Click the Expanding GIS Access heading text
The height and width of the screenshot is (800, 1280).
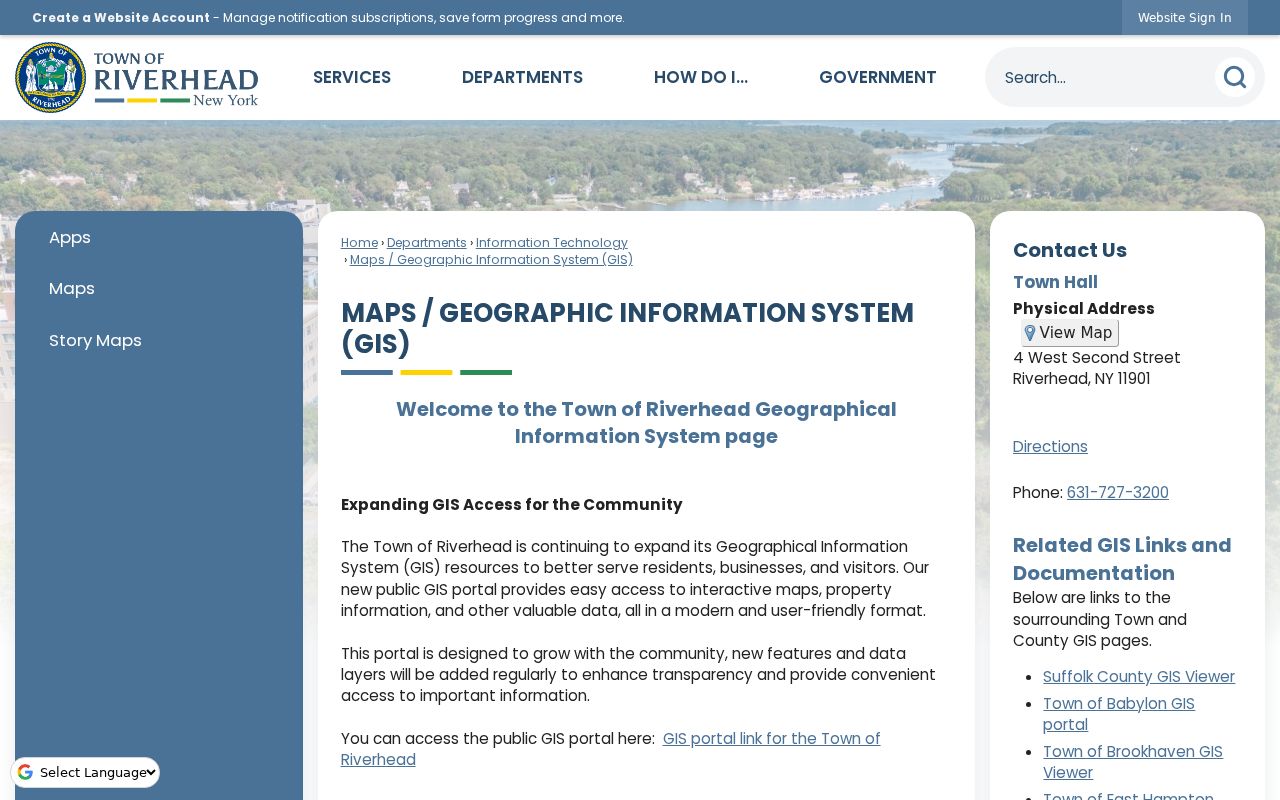512,505
